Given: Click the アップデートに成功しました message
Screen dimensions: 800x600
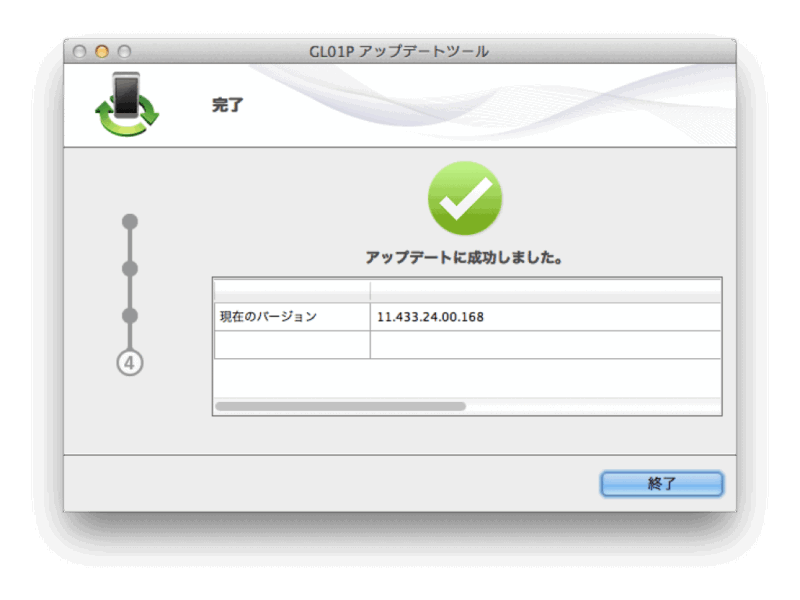Looking at the screenshot, I should (464, 254).
